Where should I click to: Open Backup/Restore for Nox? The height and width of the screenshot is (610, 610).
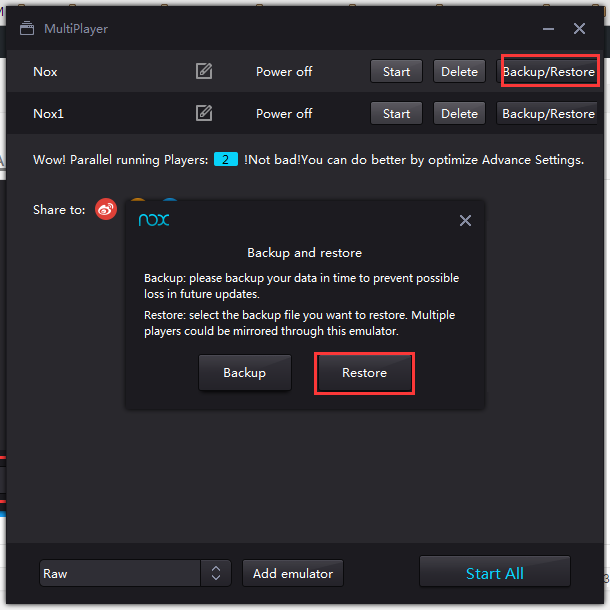[549, 71]
